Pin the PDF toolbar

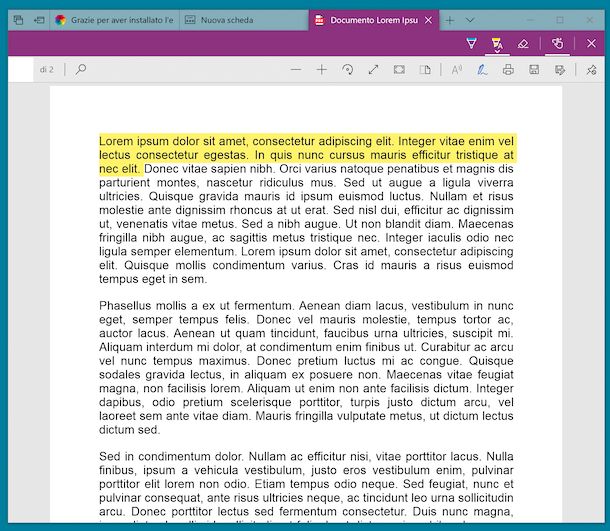[x=591, y=70]
